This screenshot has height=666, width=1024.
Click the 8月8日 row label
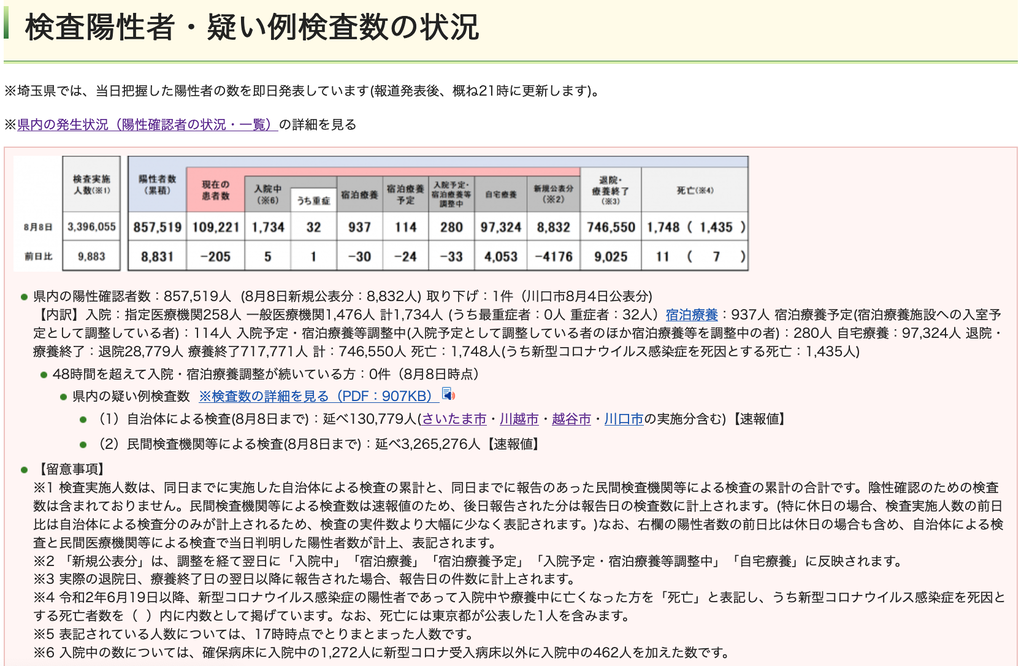click(x=38, y=227)
